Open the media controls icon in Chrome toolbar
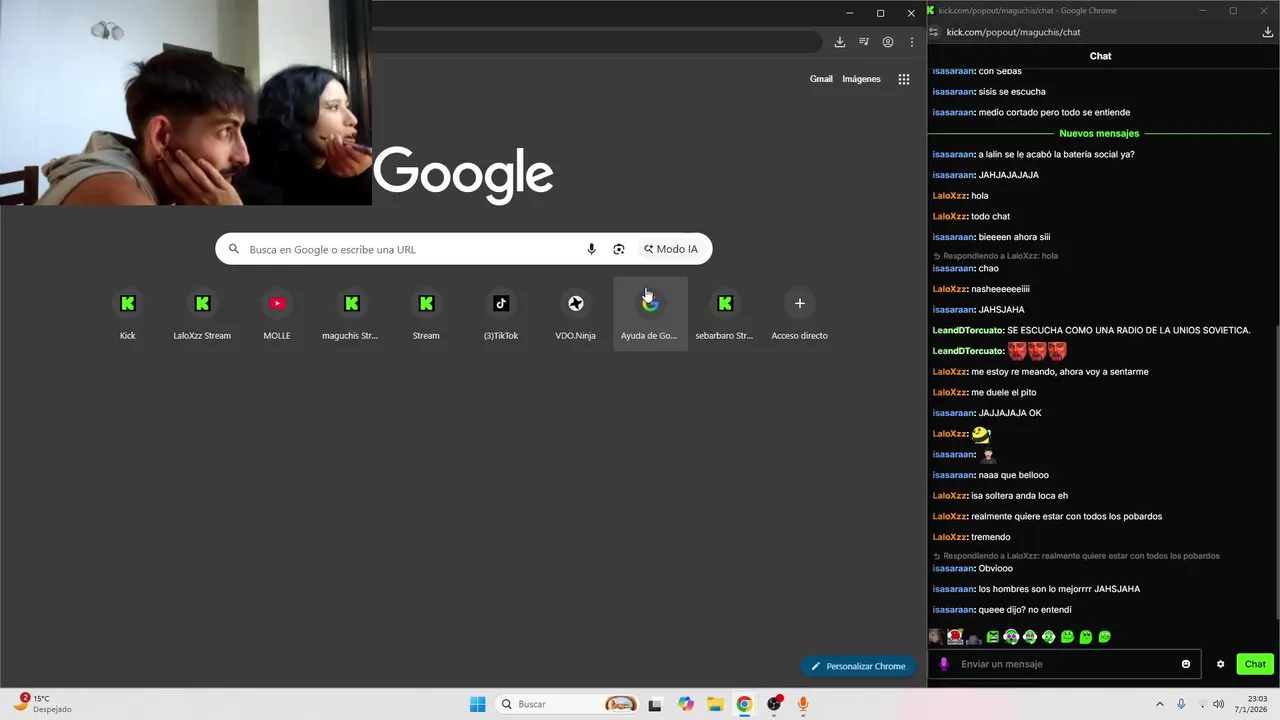 [864, 42]
